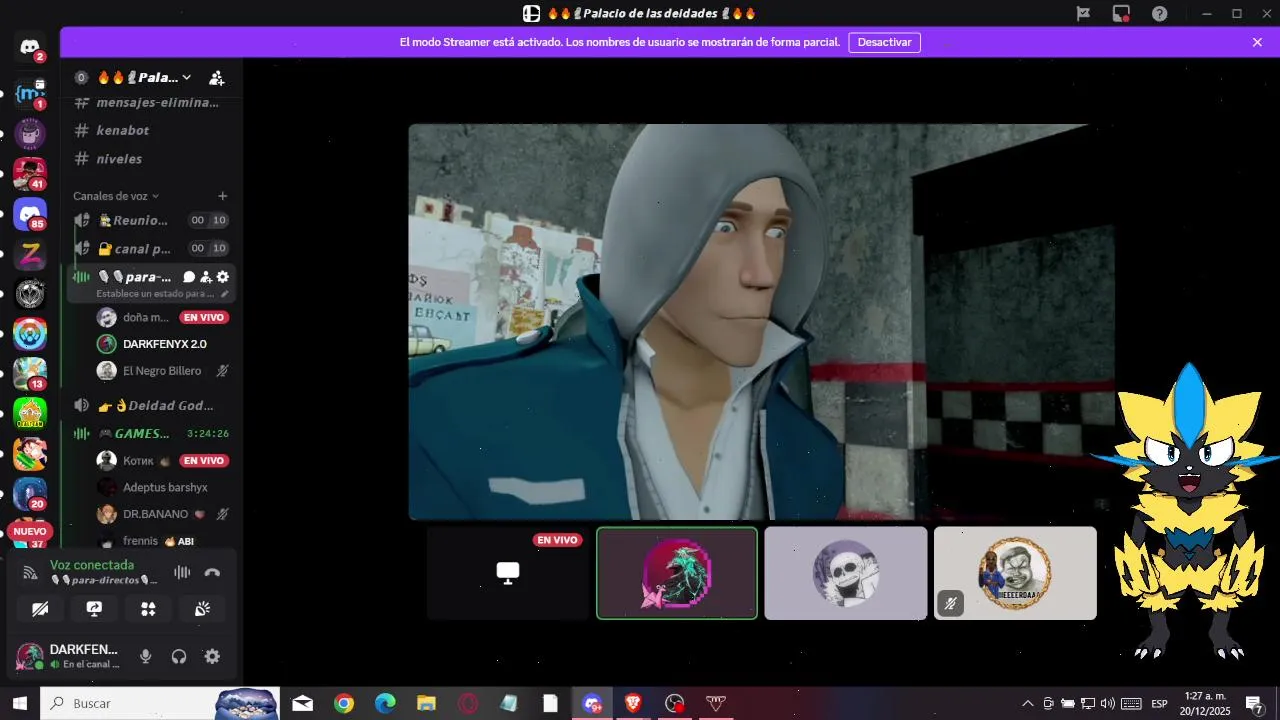Focus the main stream video
Viewport: 1280px width, 720px height.
pyautogui.click(x=761, y=322)
